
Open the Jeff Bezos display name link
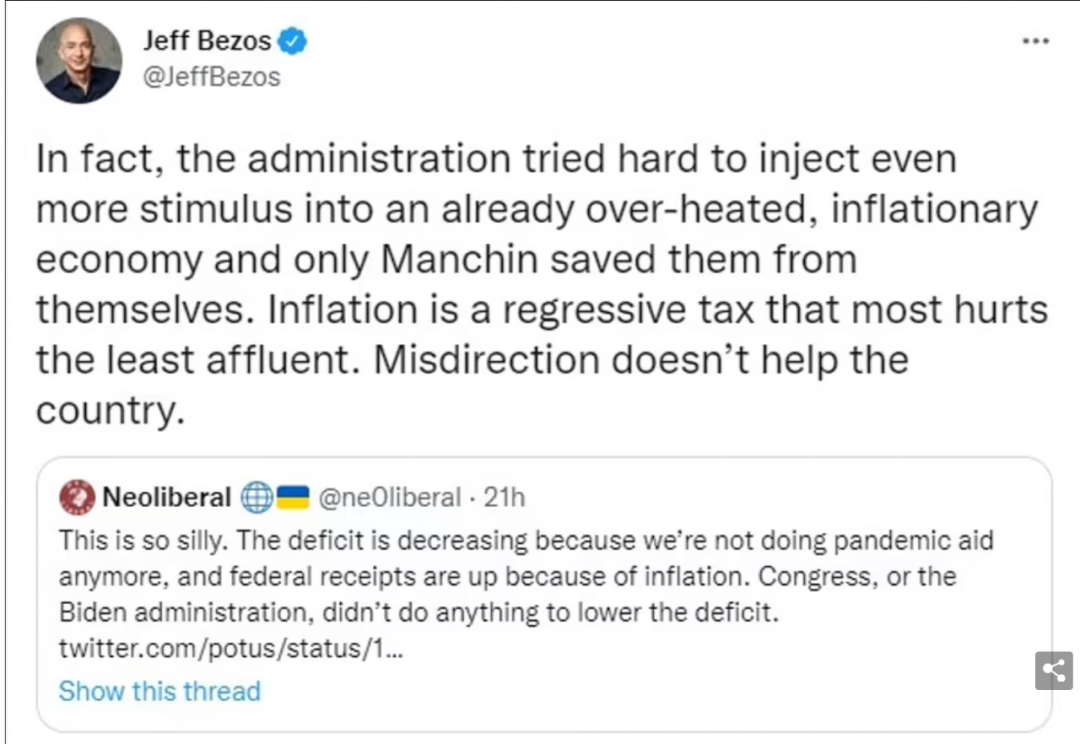tap(207, 42)
